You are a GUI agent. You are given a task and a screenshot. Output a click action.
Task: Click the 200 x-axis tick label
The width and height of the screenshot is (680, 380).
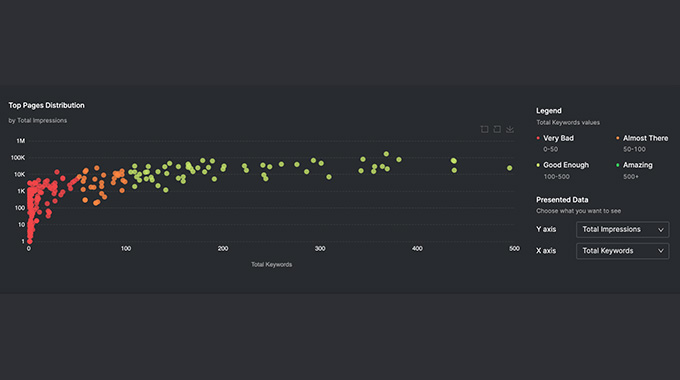click(x=223, y=249)
